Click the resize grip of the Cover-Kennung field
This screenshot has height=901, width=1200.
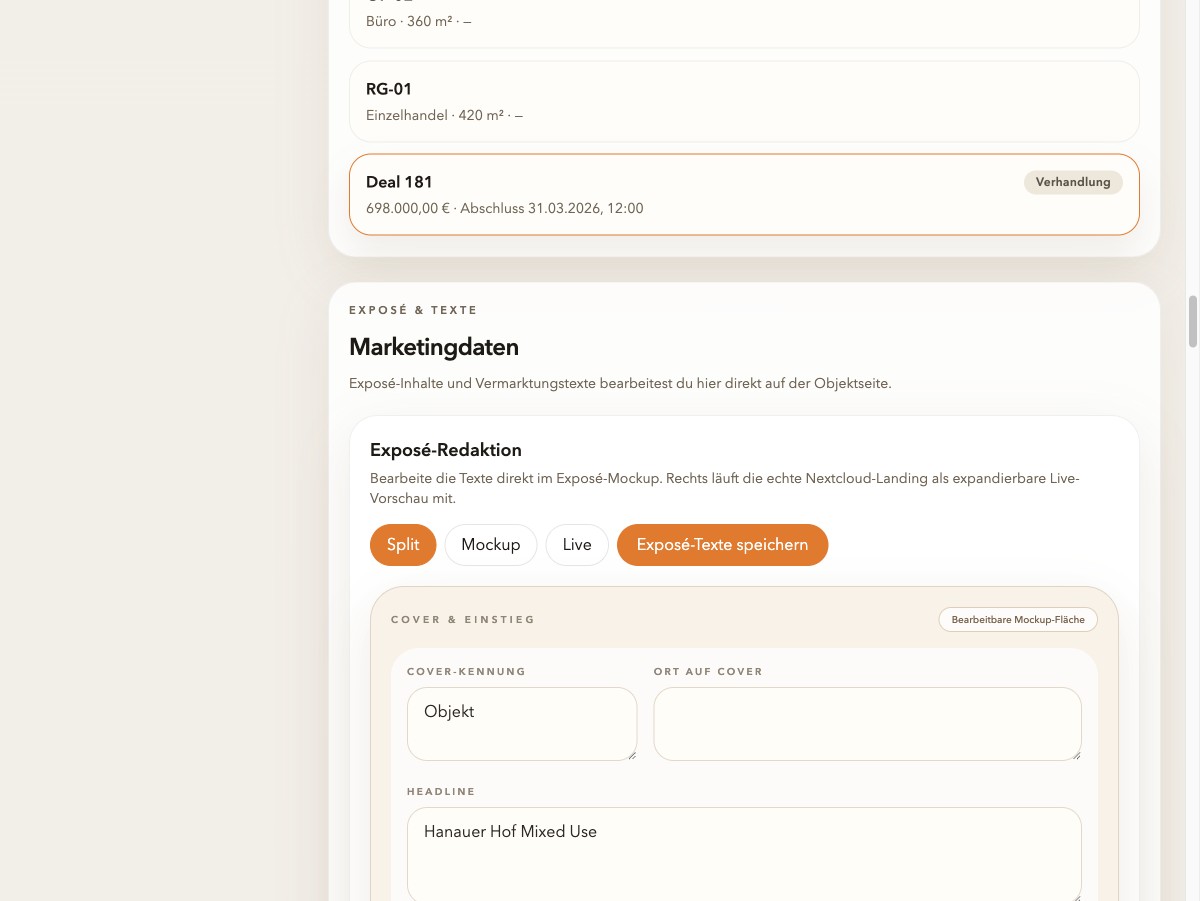pos(633,757)
